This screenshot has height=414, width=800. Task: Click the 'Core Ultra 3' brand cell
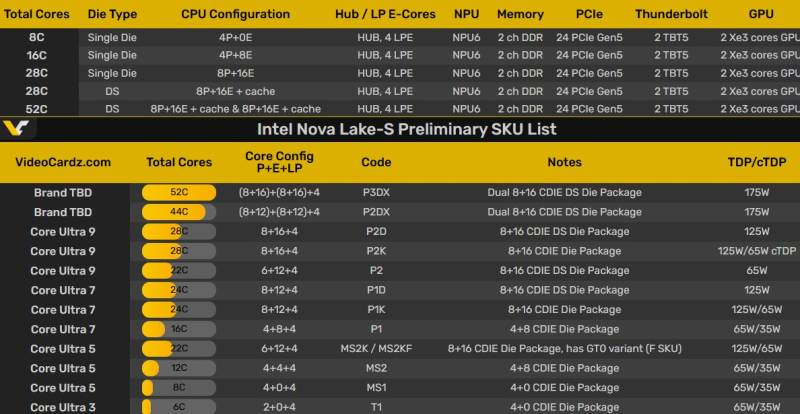pos(63,407)
